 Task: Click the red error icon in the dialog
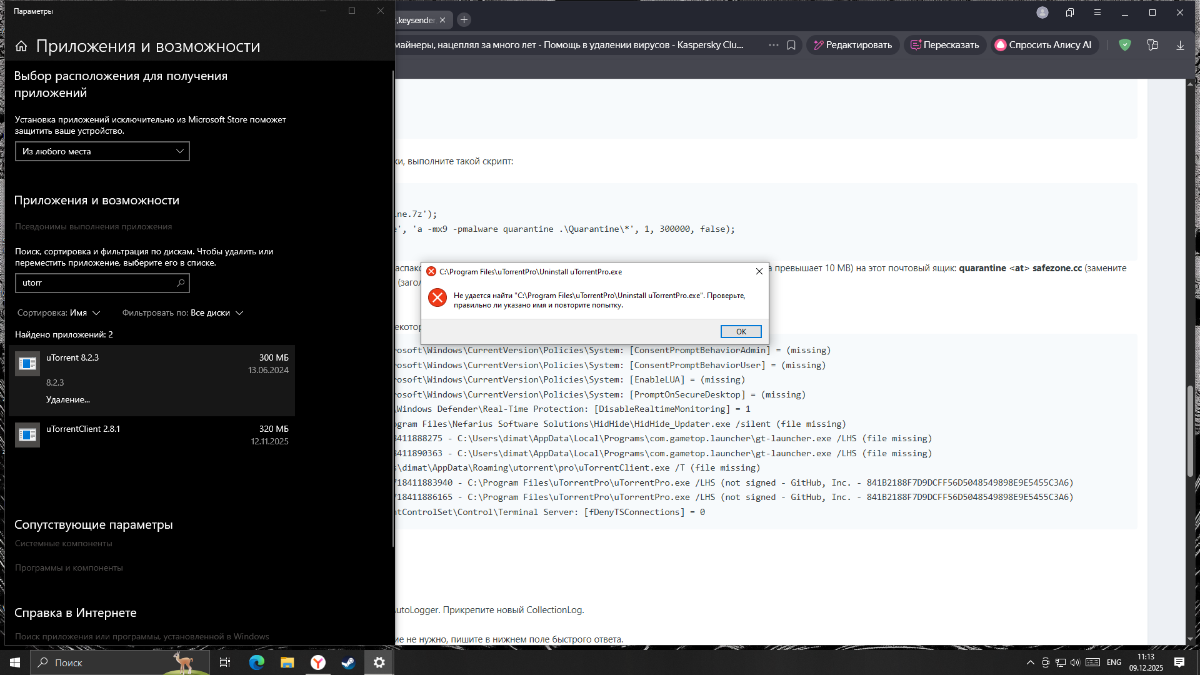437,298
